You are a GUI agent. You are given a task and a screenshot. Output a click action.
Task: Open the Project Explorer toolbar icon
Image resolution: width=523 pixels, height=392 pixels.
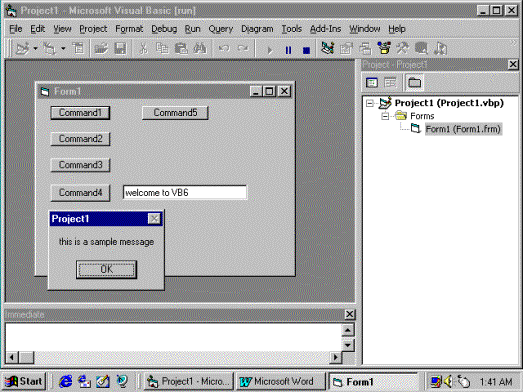pyautogui.click(x=328, y=49)
